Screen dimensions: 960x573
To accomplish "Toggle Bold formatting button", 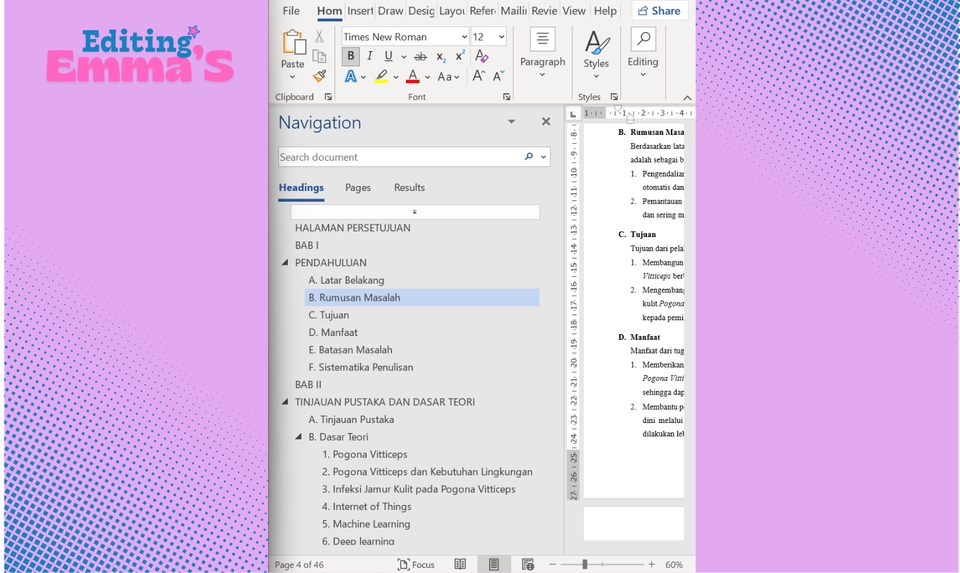I will (x=350, y=57).
